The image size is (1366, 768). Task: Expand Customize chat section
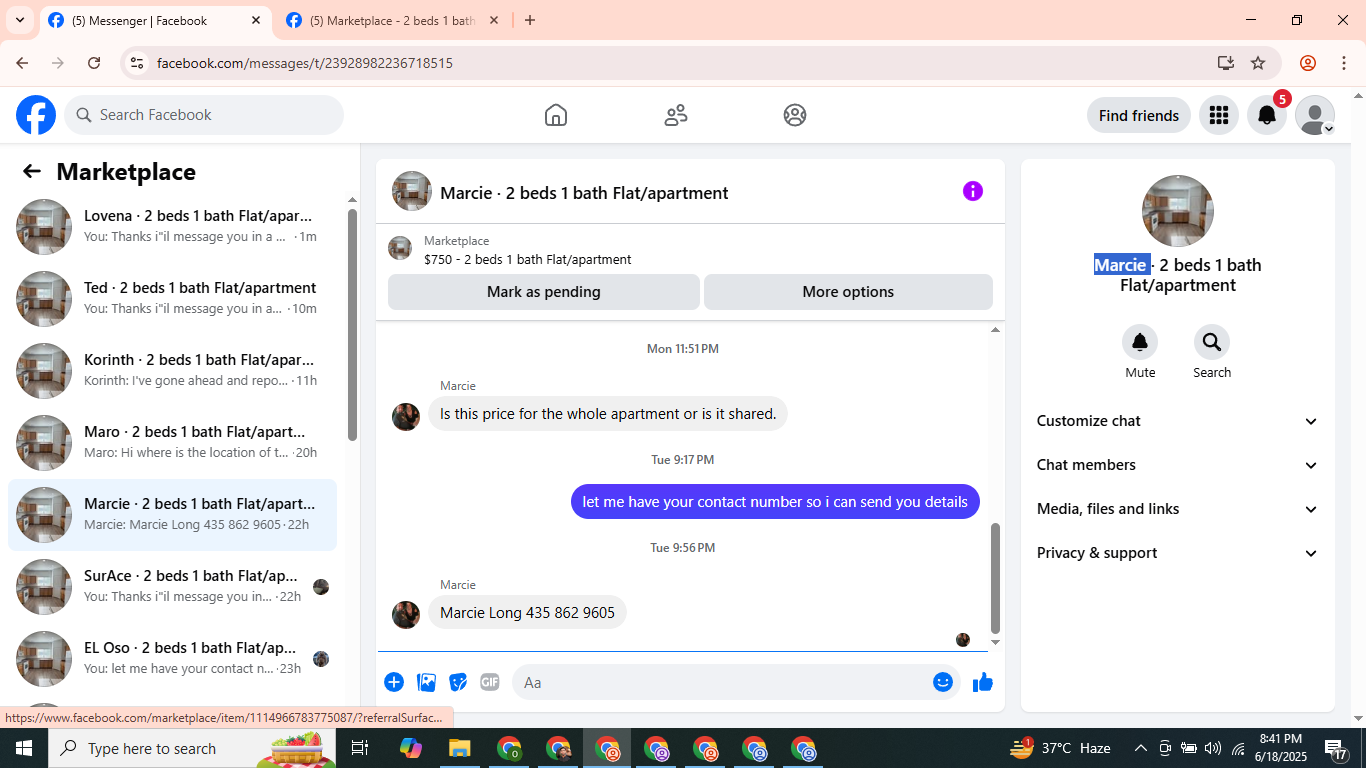click(1178, 421)
